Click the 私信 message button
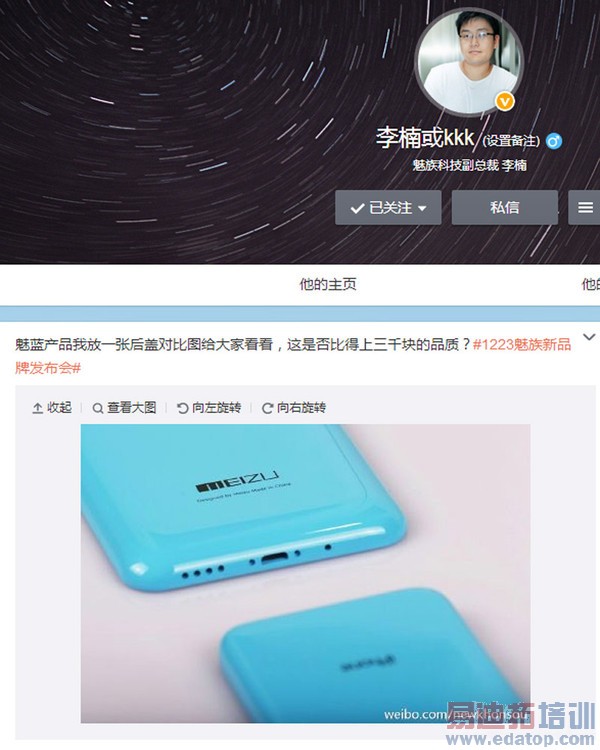600x750 pixels. pos(505,208)
